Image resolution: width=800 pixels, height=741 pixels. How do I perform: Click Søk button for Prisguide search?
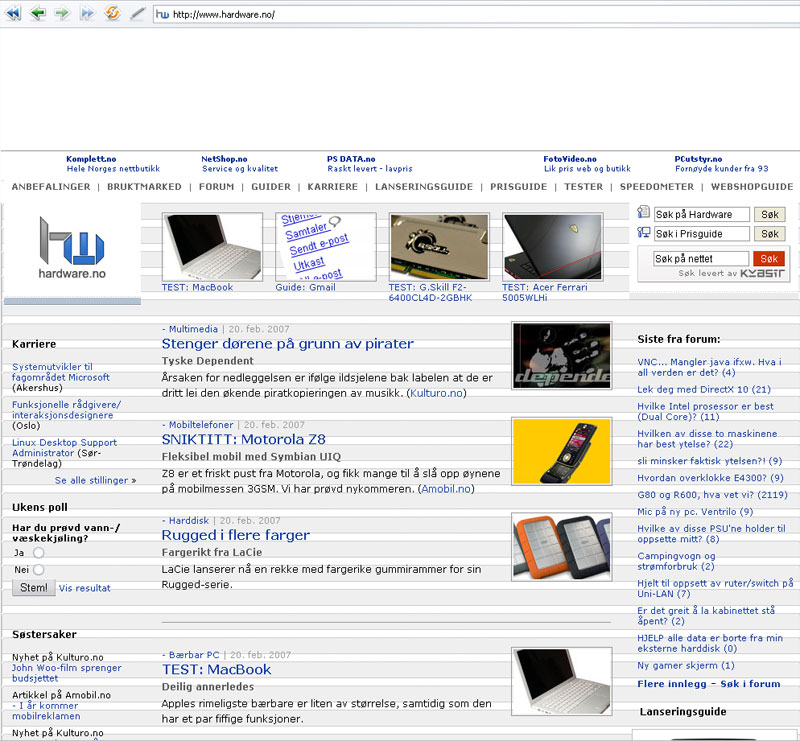769,234
